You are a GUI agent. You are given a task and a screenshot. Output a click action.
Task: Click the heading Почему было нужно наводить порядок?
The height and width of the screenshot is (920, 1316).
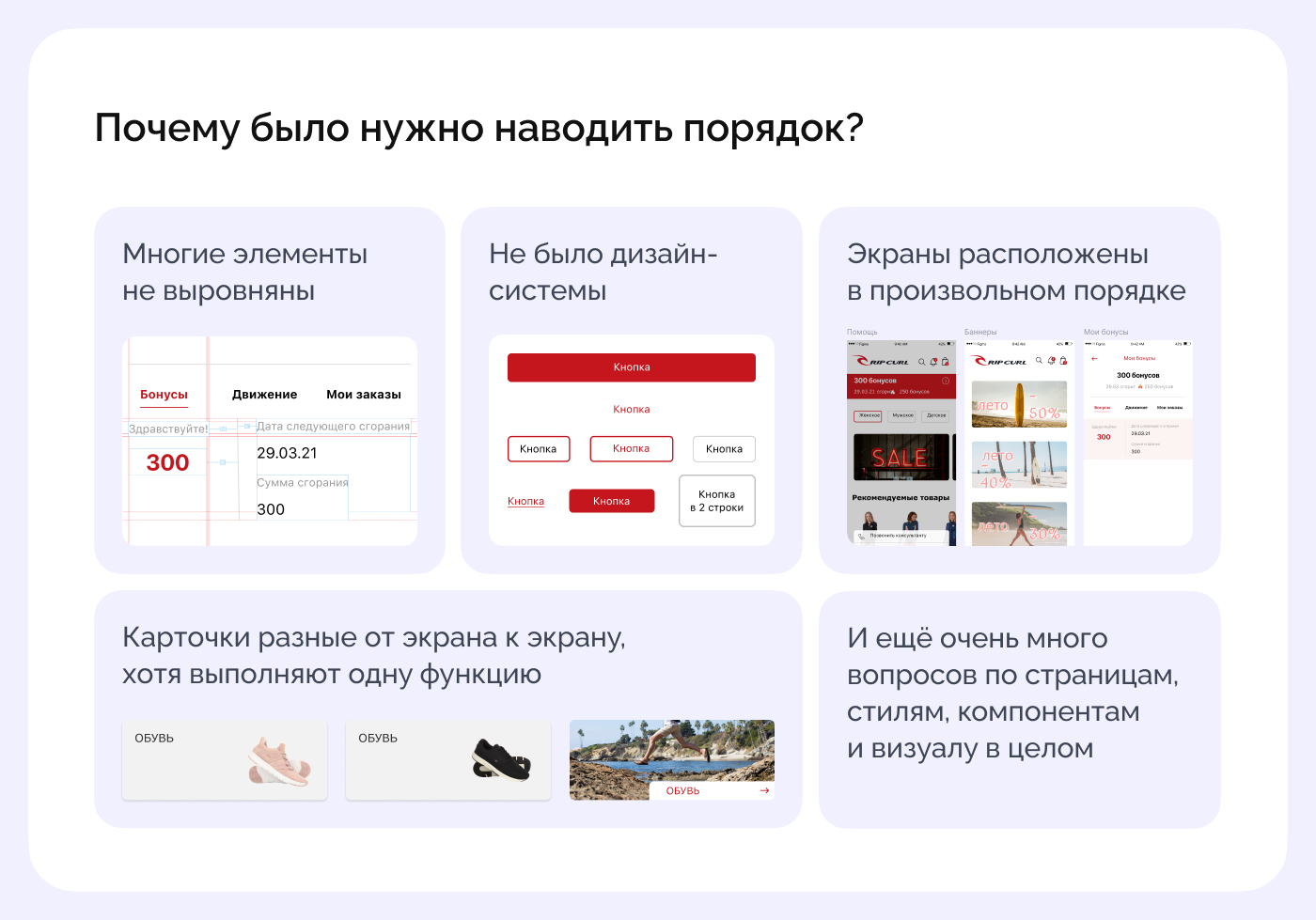tap(478, 129)
